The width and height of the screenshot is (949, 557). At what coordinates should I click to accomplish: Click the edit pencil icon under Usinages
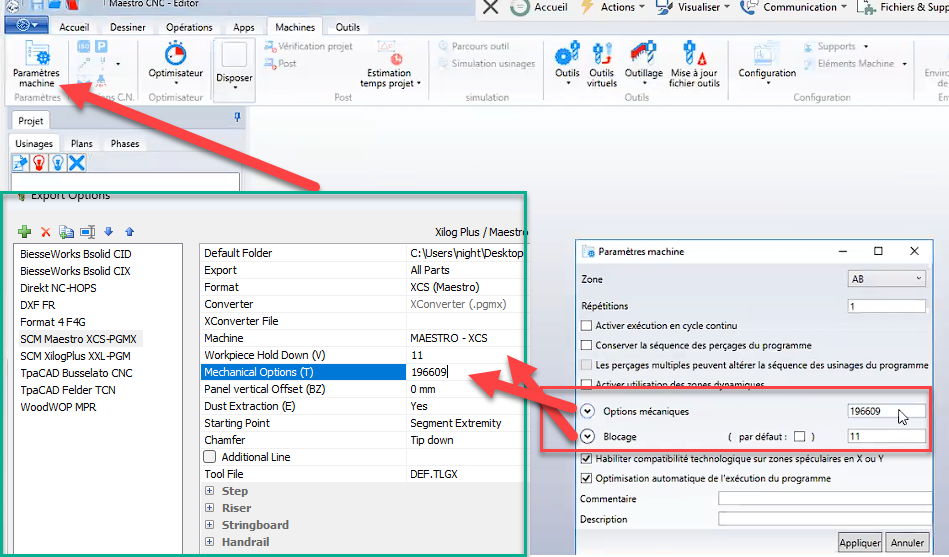tap(20, 163)
